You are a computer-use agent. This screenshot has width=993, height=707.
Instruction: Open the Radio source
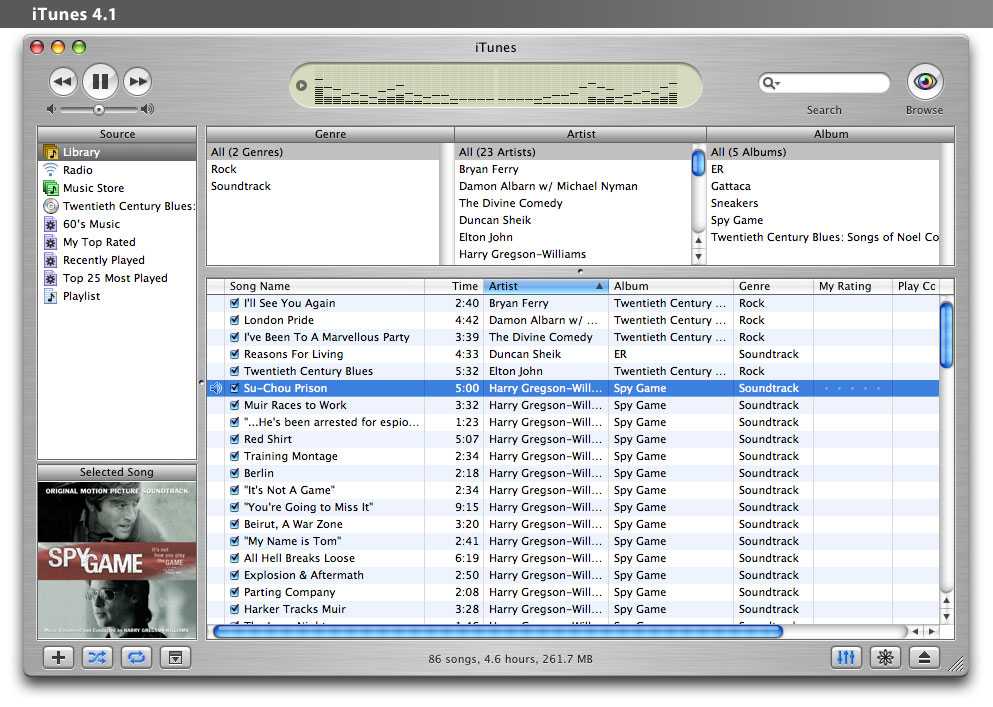pyautogui.click(x=117, y=170)
